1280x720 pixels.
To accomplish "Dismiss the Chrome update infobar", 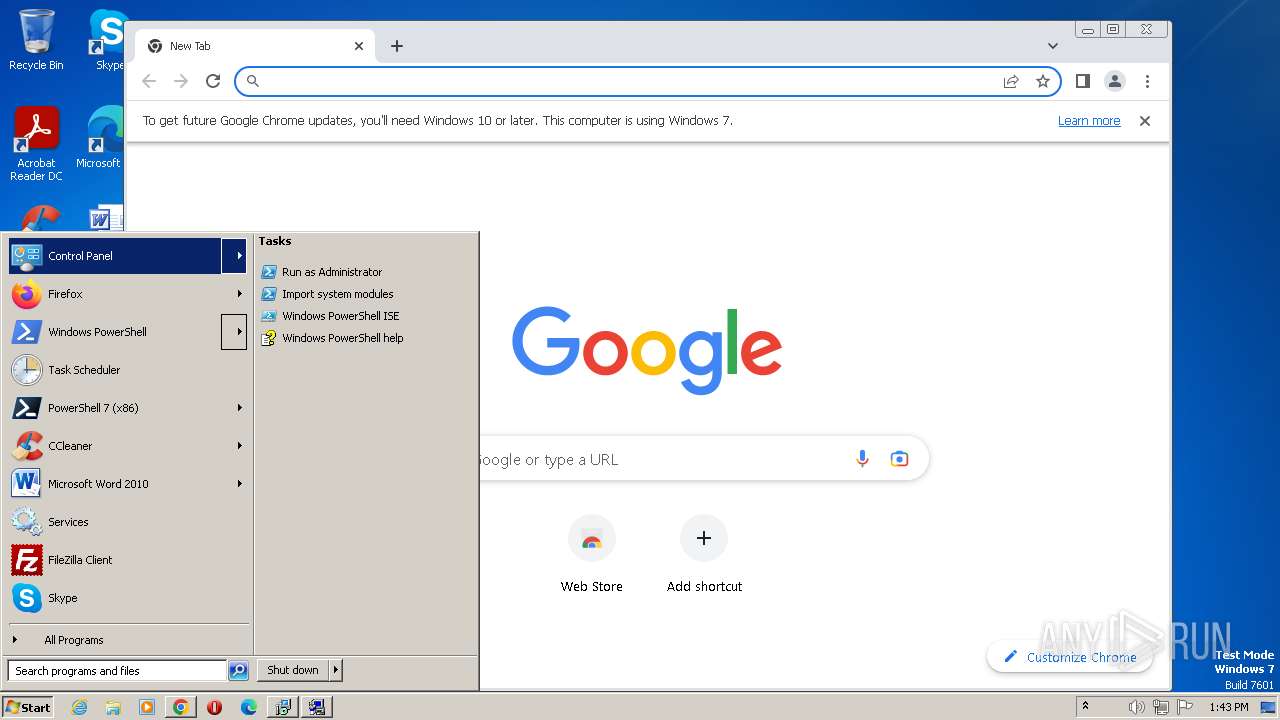I will pos(1145,121).
